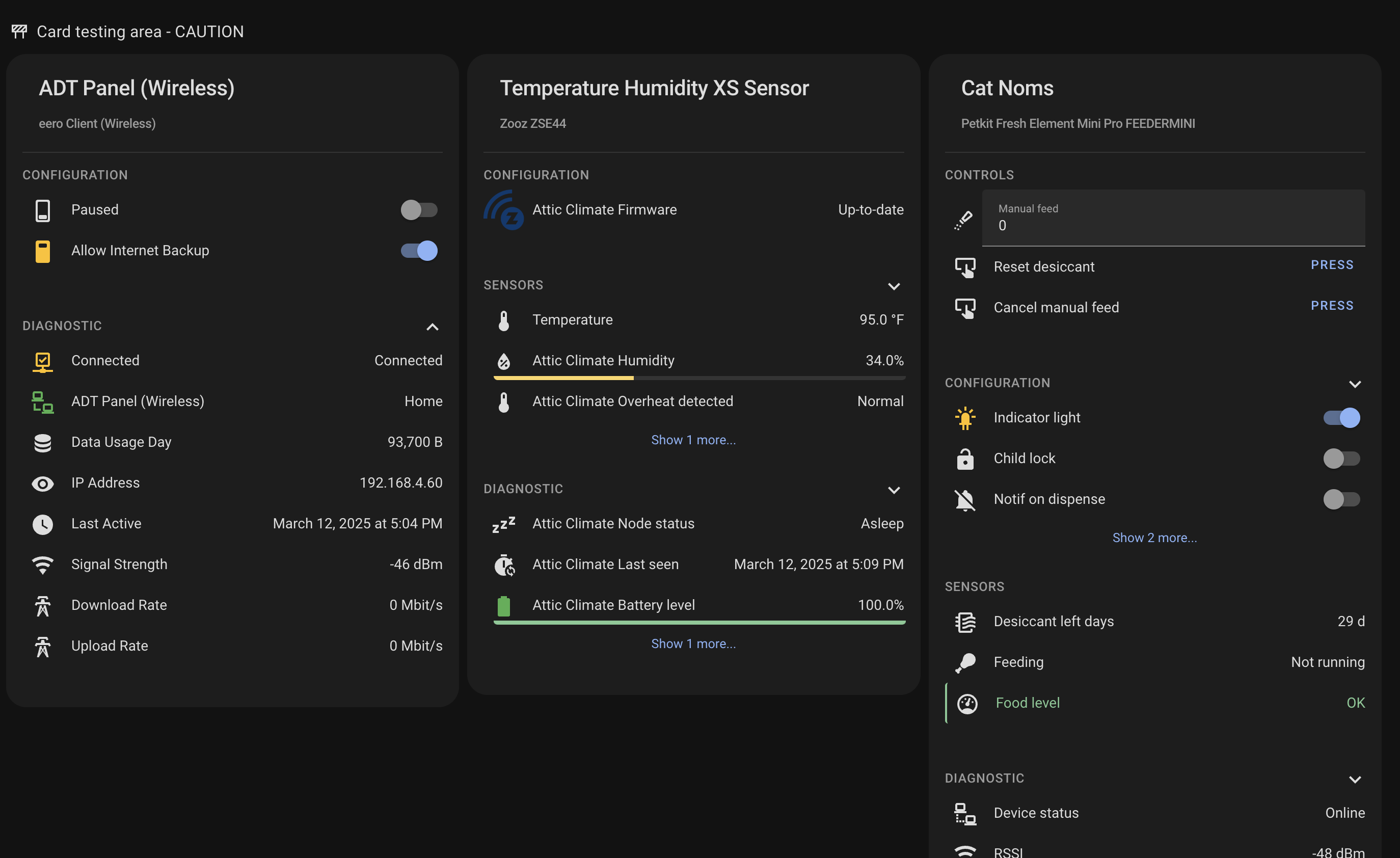Click Show 2 more under Cat Noms Configuration
Screen dimensions: 1400x858
click(x=1154, y=538)
